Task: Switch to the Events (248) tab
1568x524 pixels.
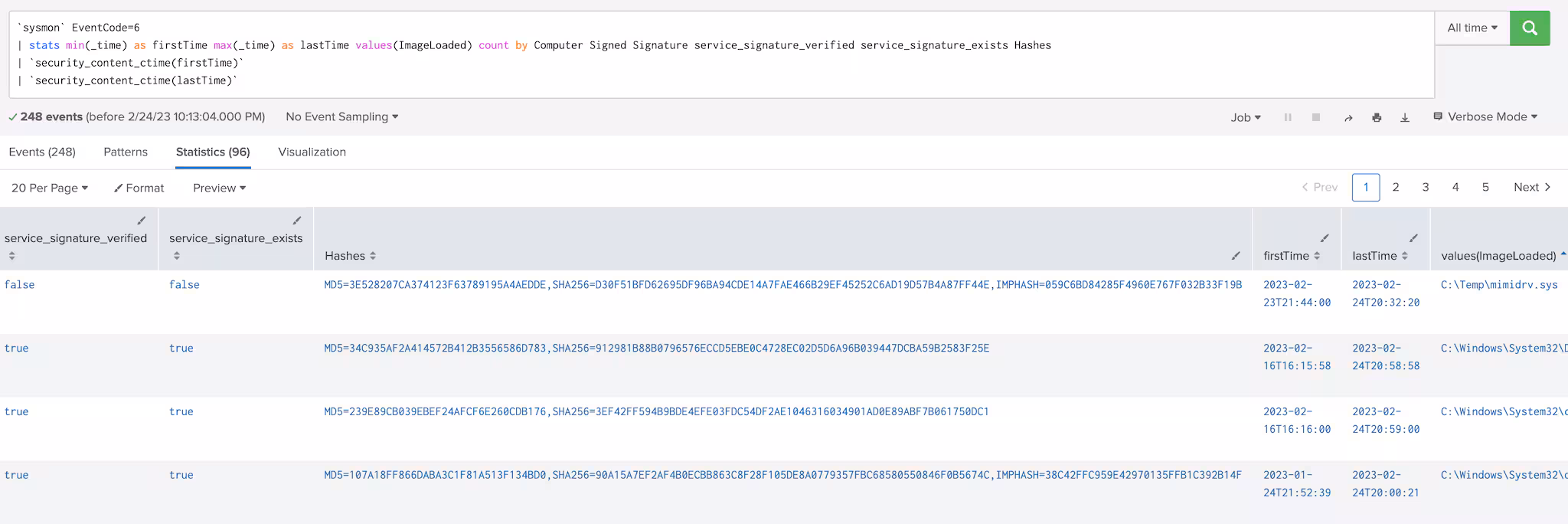Action: click(x=42, y=152)
